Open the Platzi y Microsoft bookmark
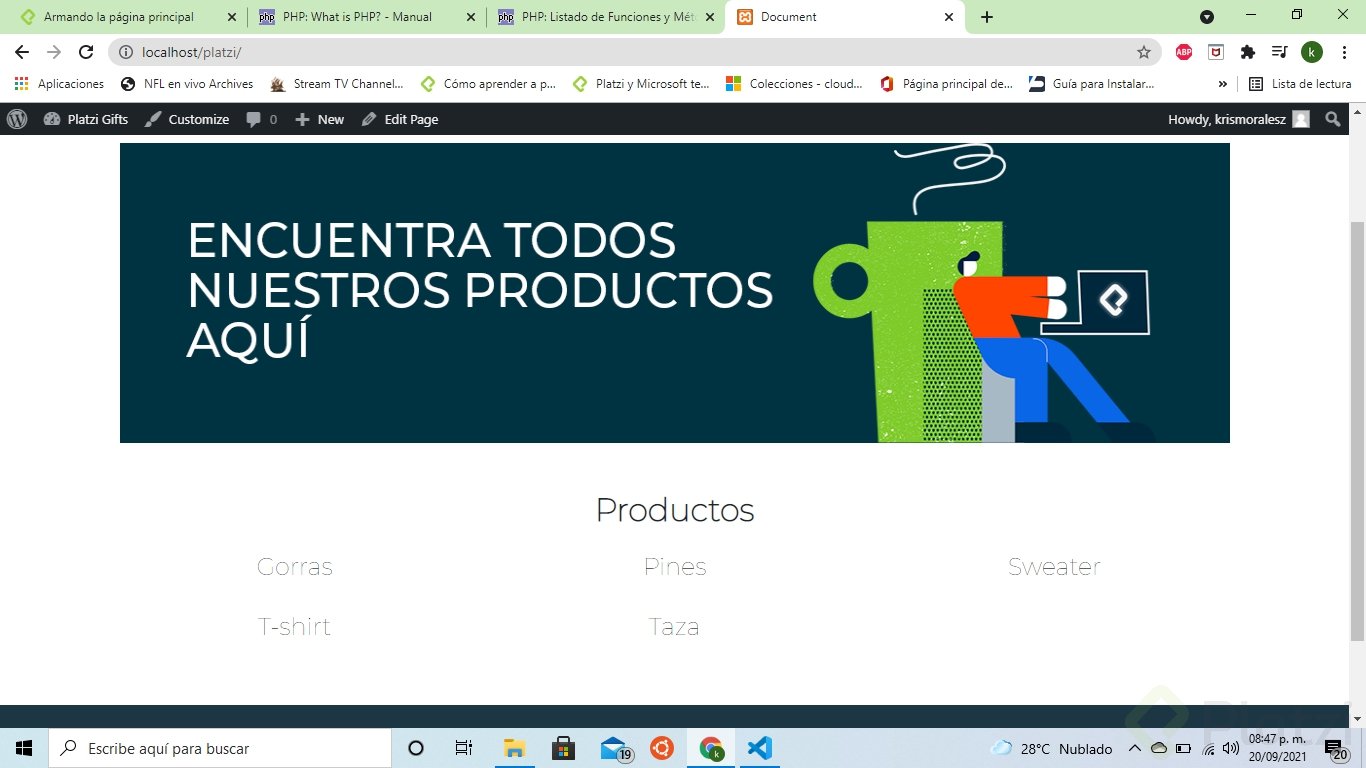The height and width of the screenshot is (768, 1366). (641, 84)
